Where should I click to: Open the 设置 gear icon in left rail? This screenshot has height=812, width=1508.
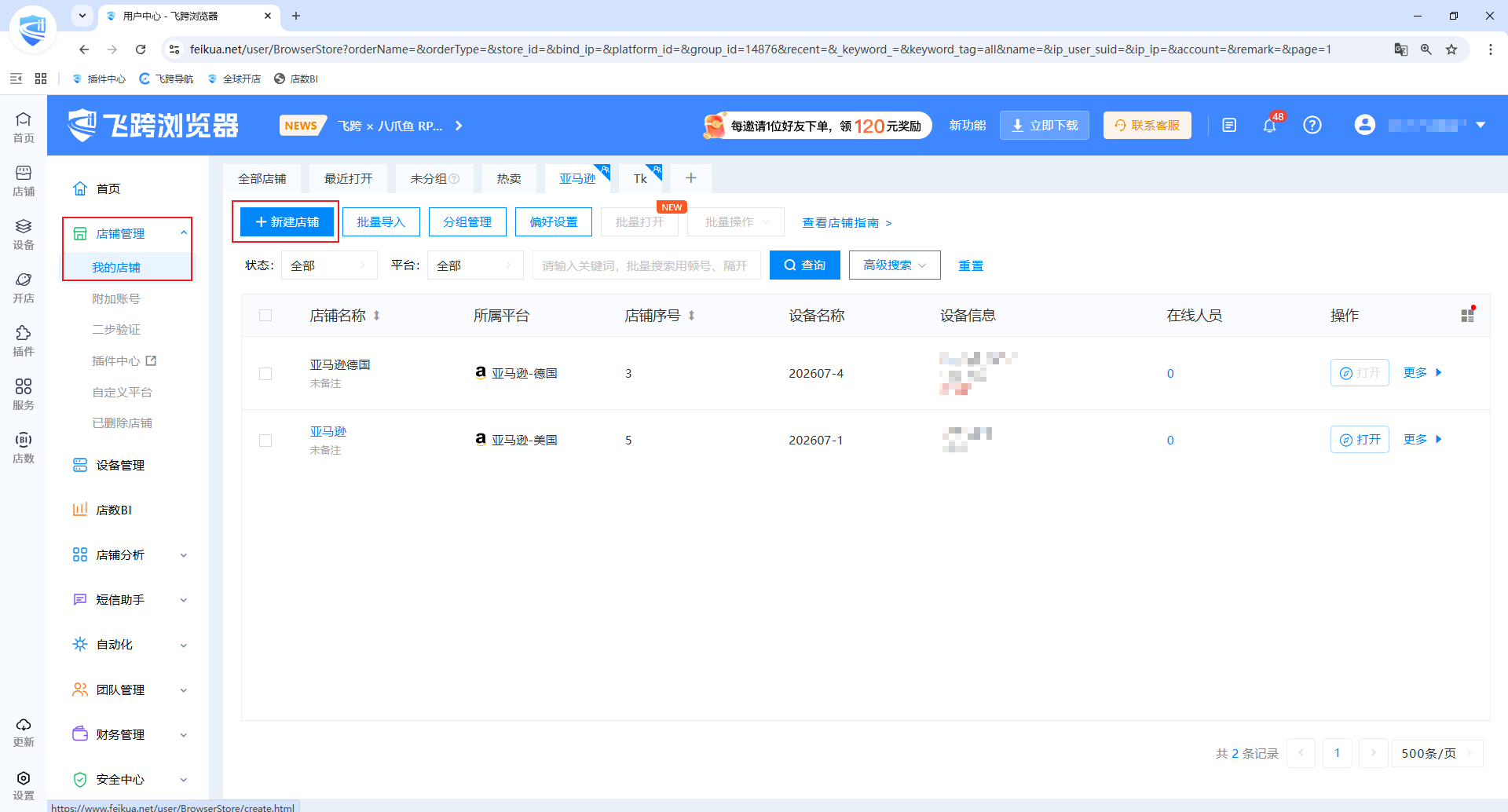[24, 785]
